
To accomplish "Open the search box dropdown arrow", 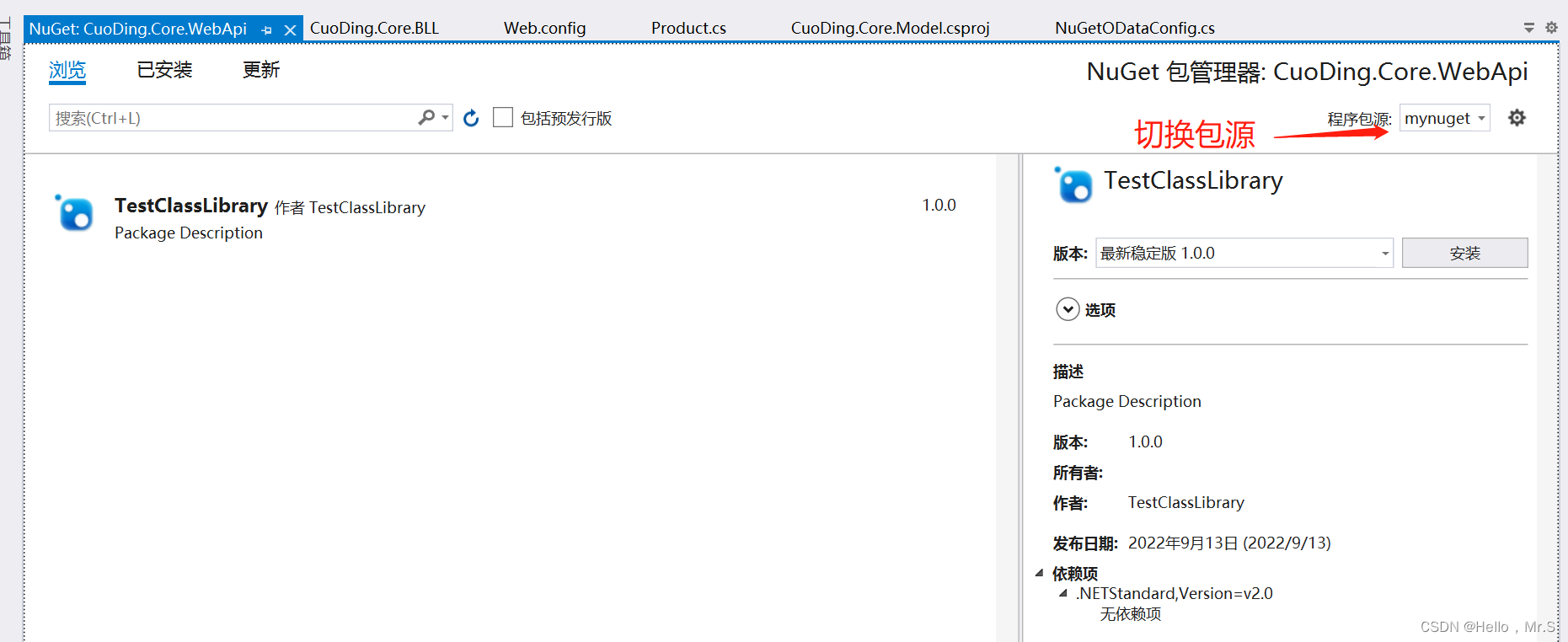I will 445,118.
